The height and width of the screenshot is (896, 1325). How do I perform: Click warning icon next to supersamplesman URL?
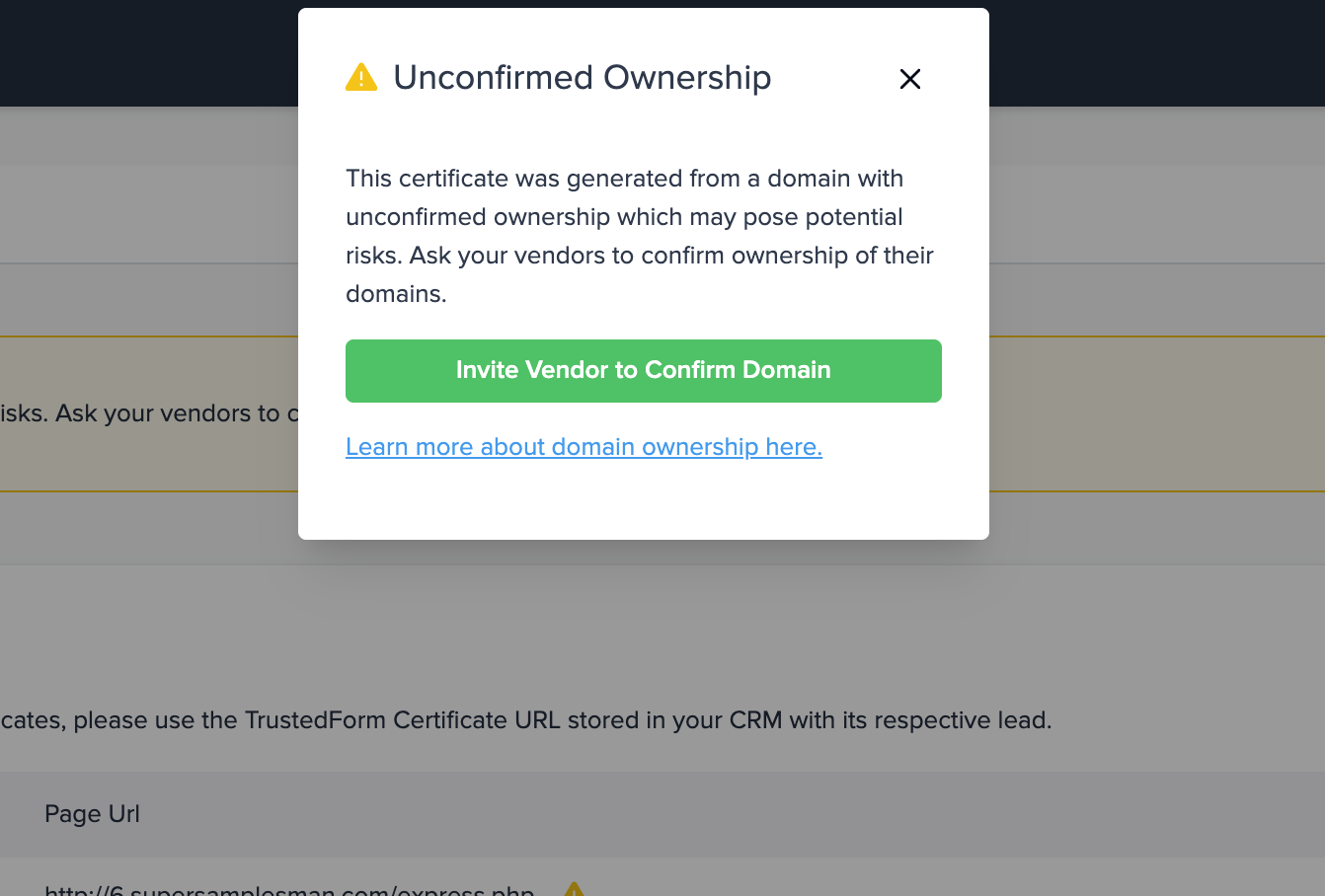point(574,889)
